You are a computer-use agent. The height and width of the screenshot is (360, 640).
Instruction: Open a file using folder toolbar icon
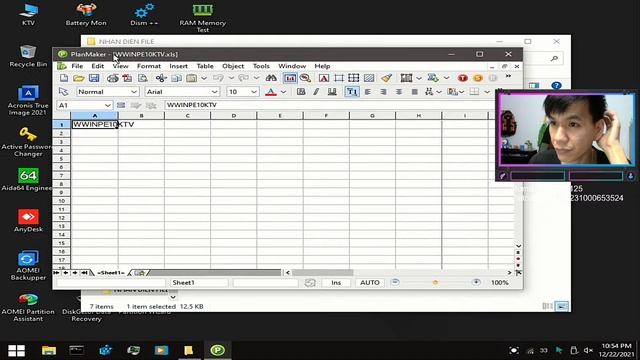click(79, 78)
